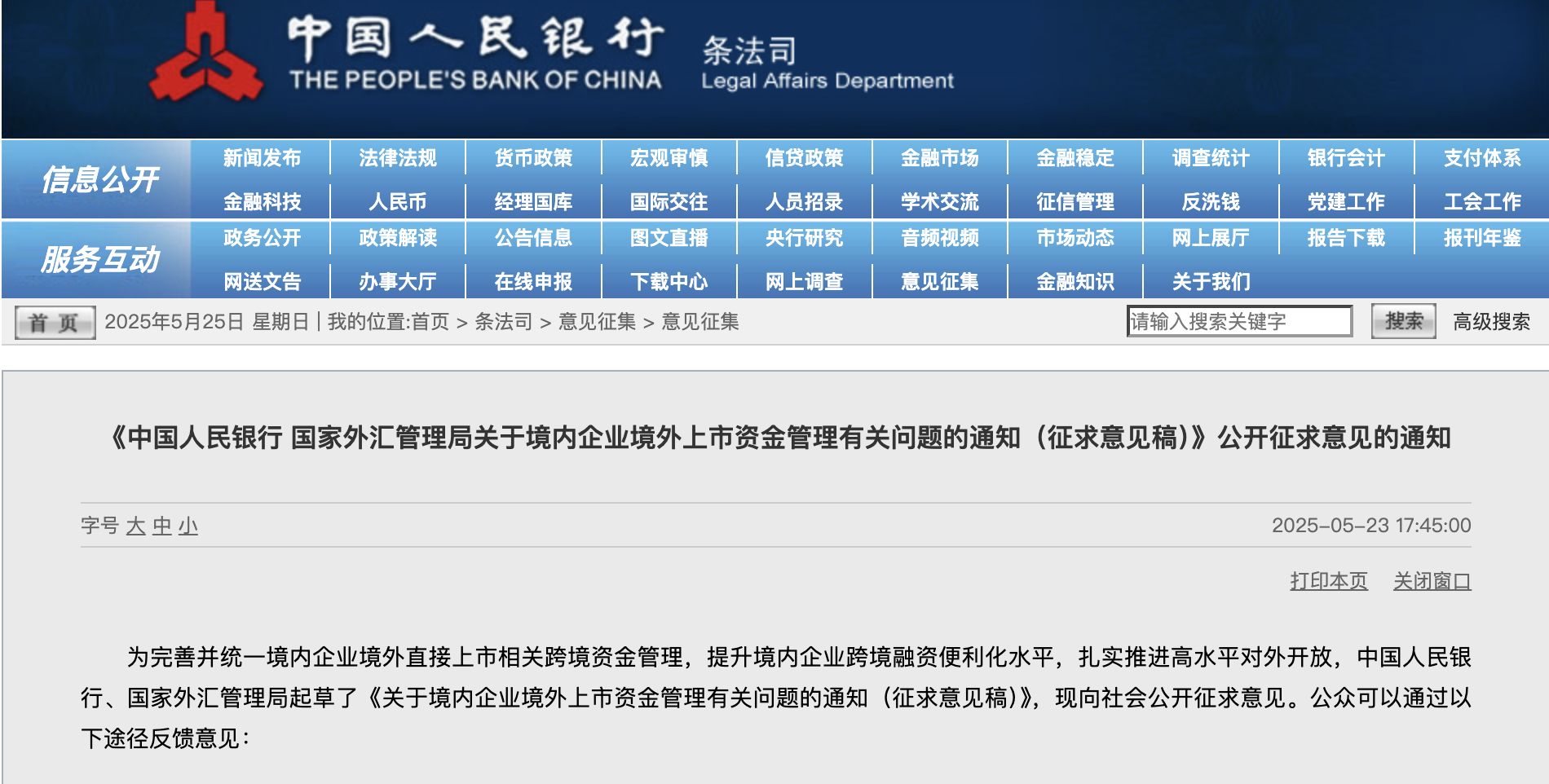Visit the 工会工作 page
1549x784 pixels.
[1482, 201]
